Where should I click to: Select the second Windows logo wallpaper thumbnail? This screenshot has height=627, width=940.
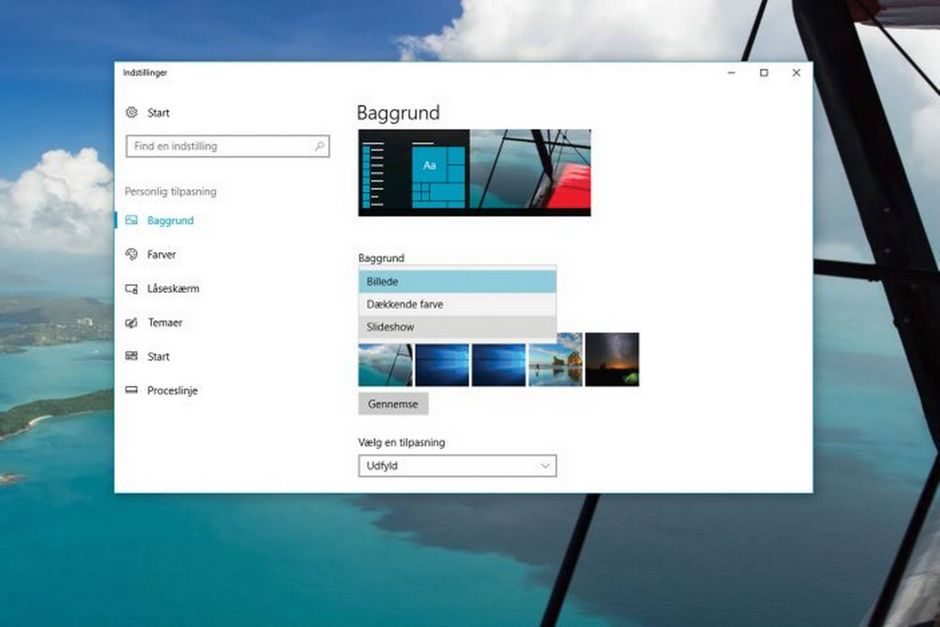click(x=499, y=364)
